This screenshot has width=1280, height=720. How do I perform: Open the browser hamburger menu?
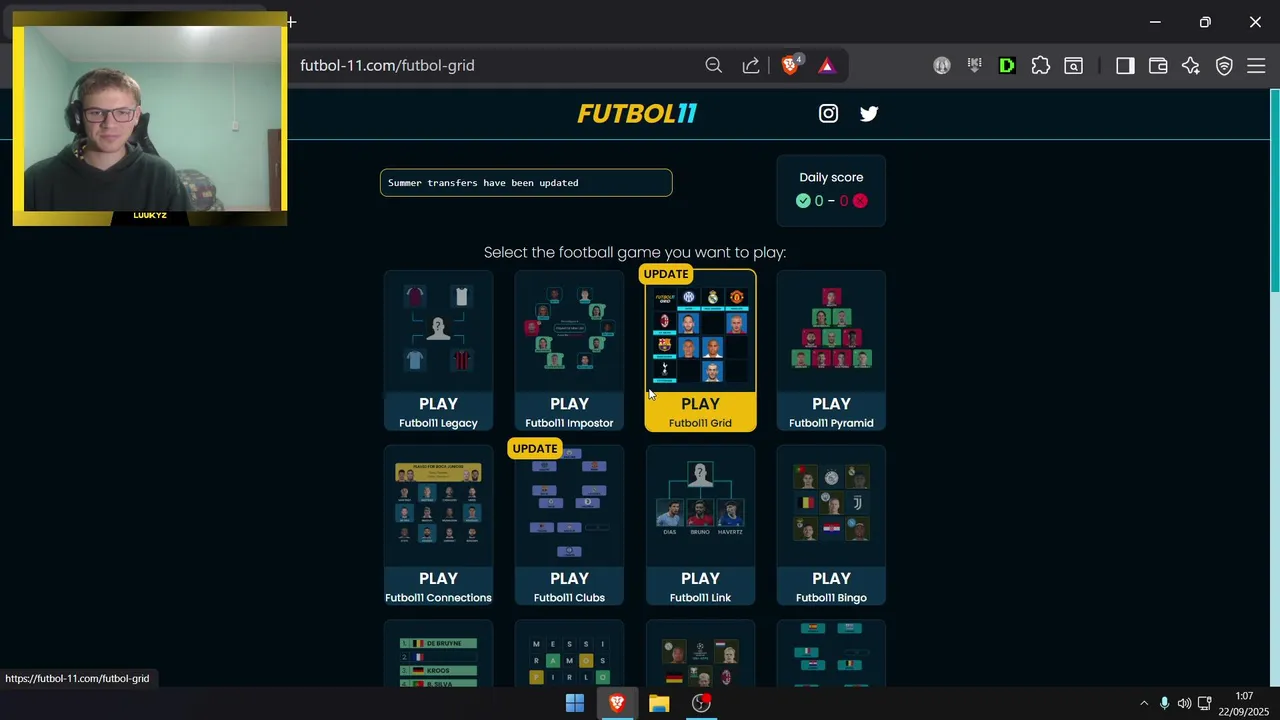(1257, 65)
